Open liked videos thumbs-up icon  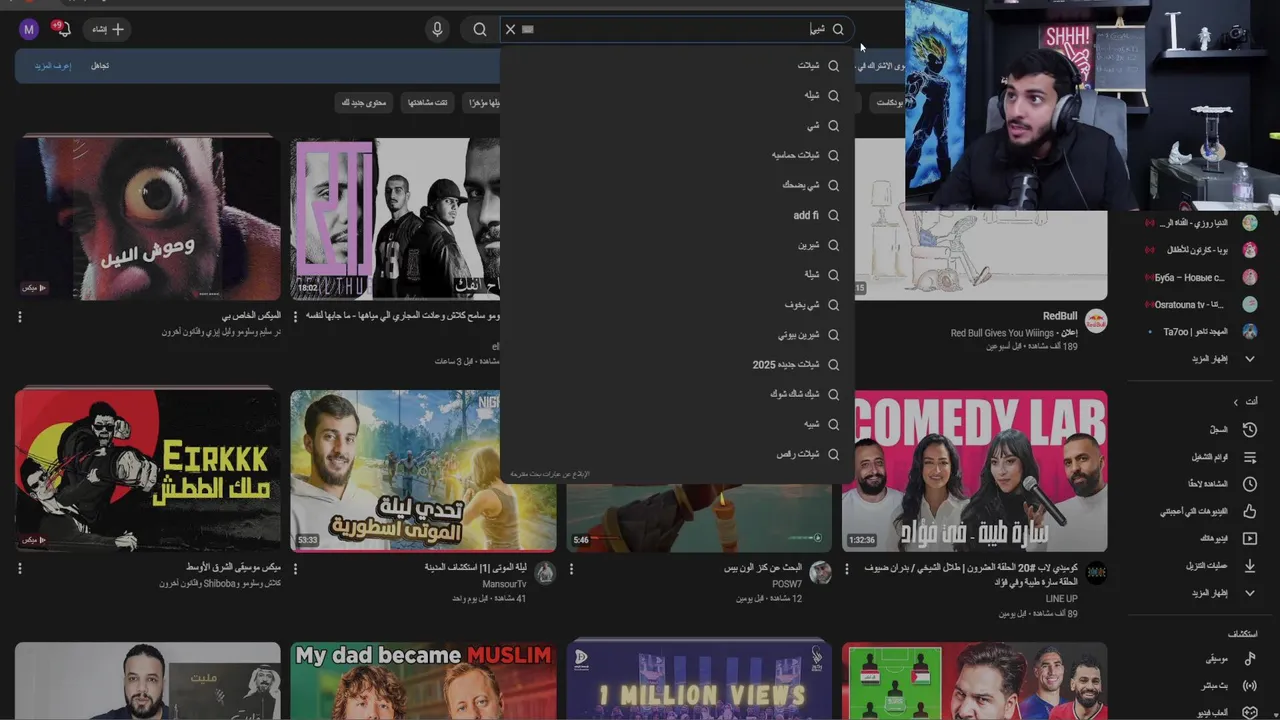tap(1249, 511)
